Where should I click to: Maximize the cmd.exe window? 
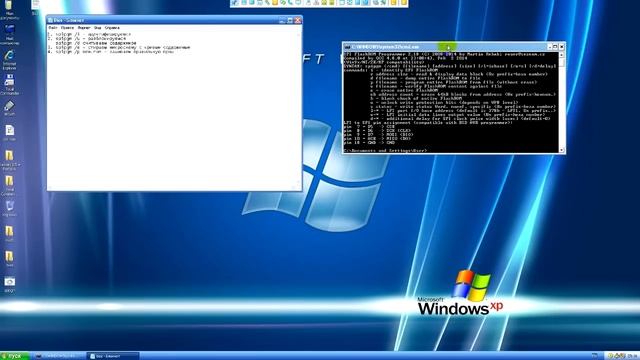click(x=555, y=47)
